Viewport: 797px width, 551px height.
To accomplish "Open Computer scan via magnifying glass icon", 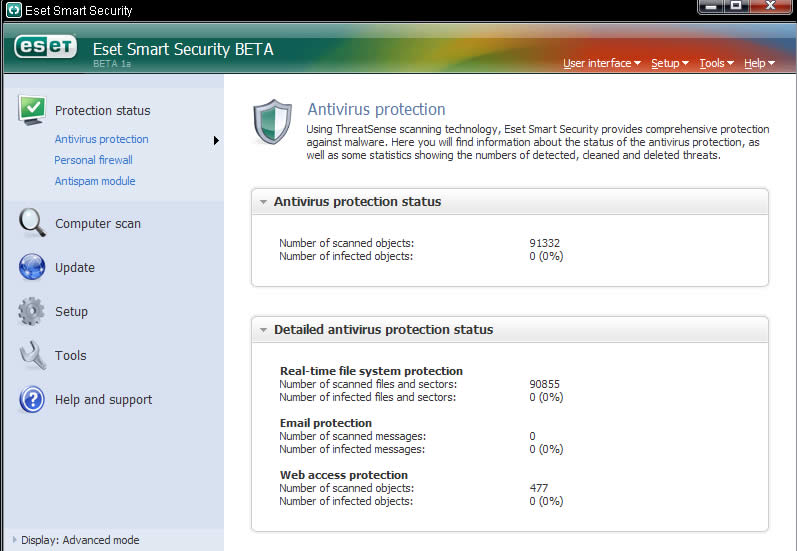I will 32,223.
